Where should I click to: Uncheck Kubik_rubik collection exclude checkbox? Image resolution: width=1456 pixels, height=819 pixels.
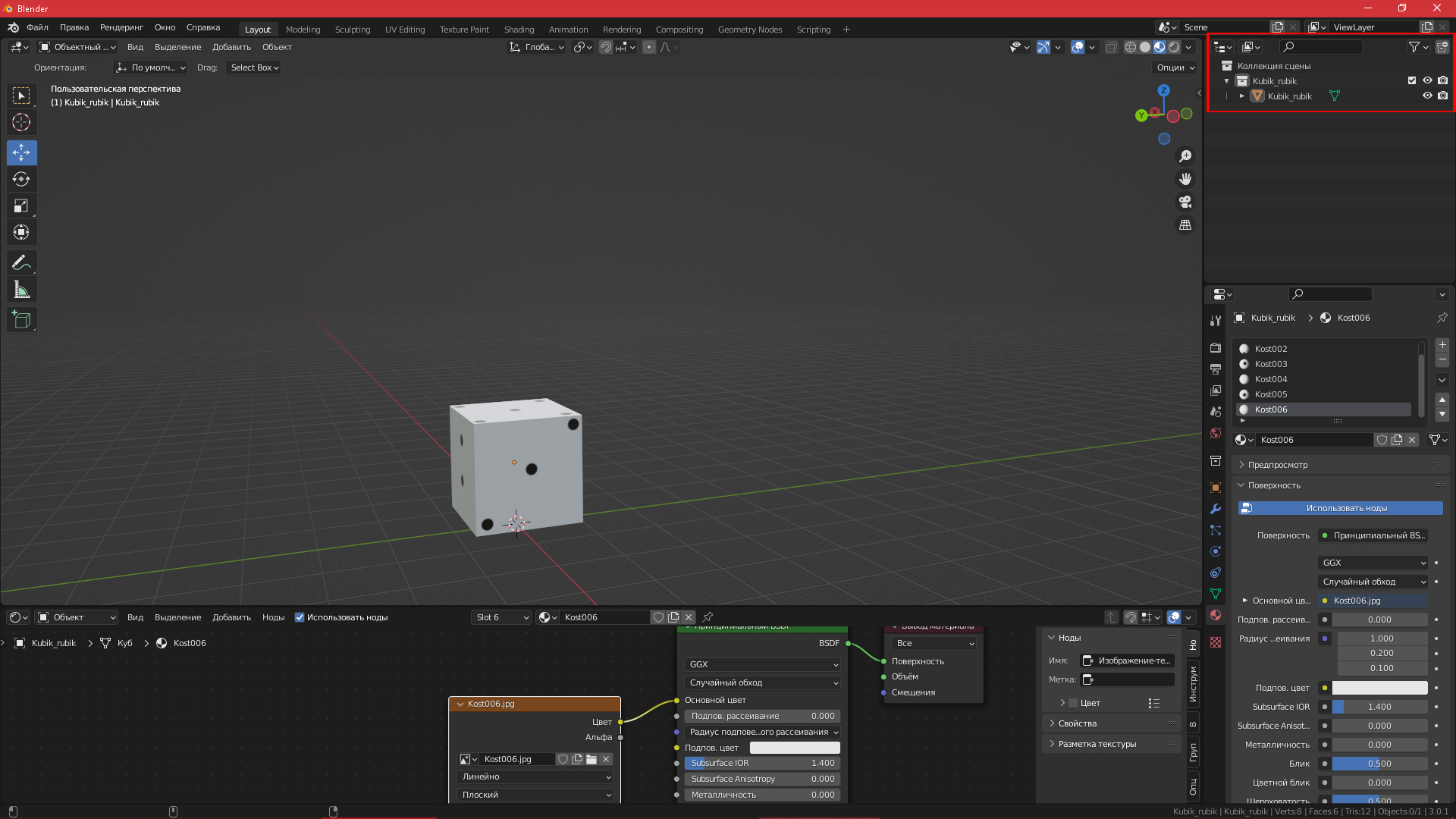coord(1411,80)
